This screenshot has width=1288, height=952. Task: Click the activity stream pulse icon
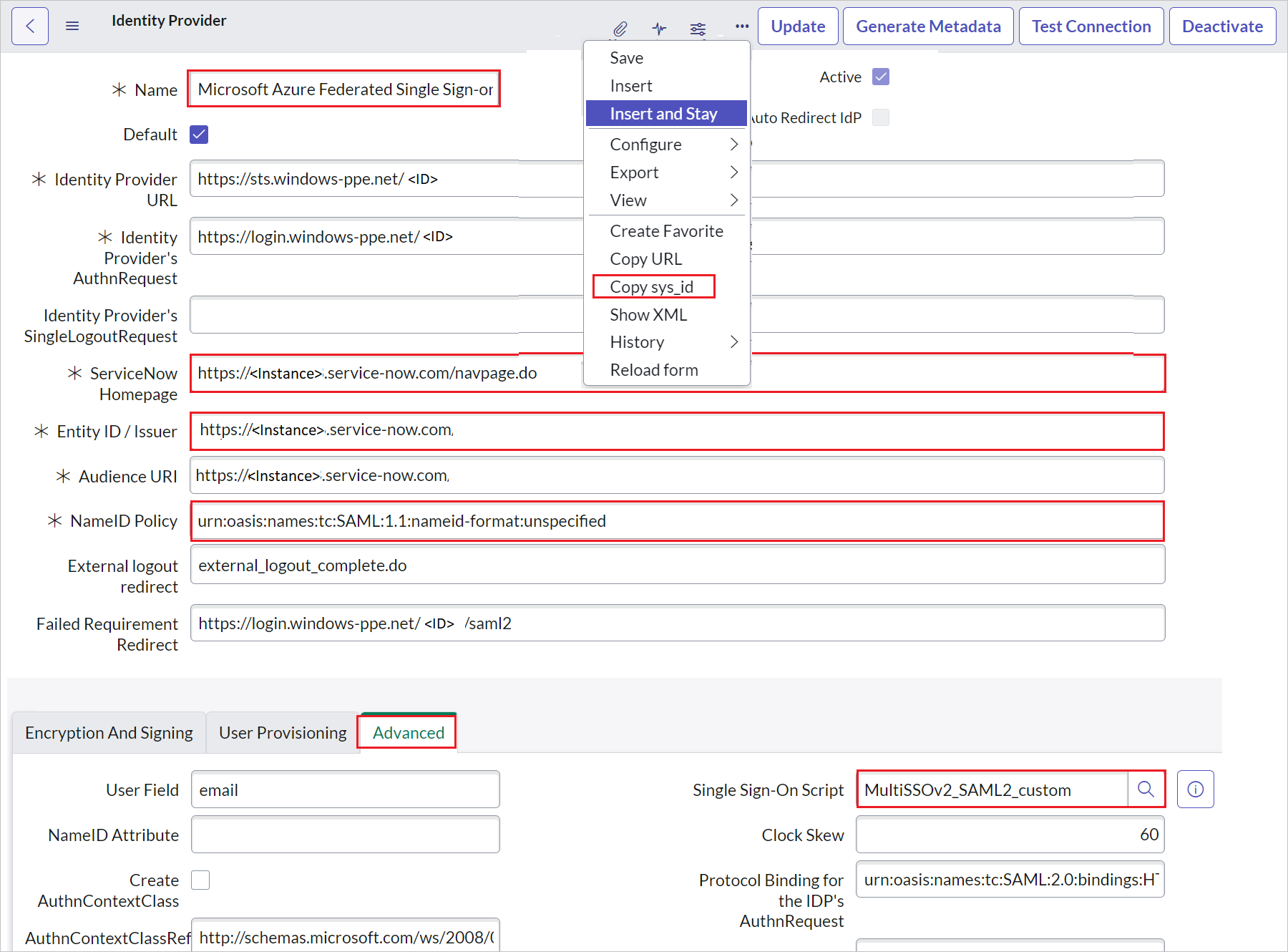pyautogui.click(x=658, y=29)
